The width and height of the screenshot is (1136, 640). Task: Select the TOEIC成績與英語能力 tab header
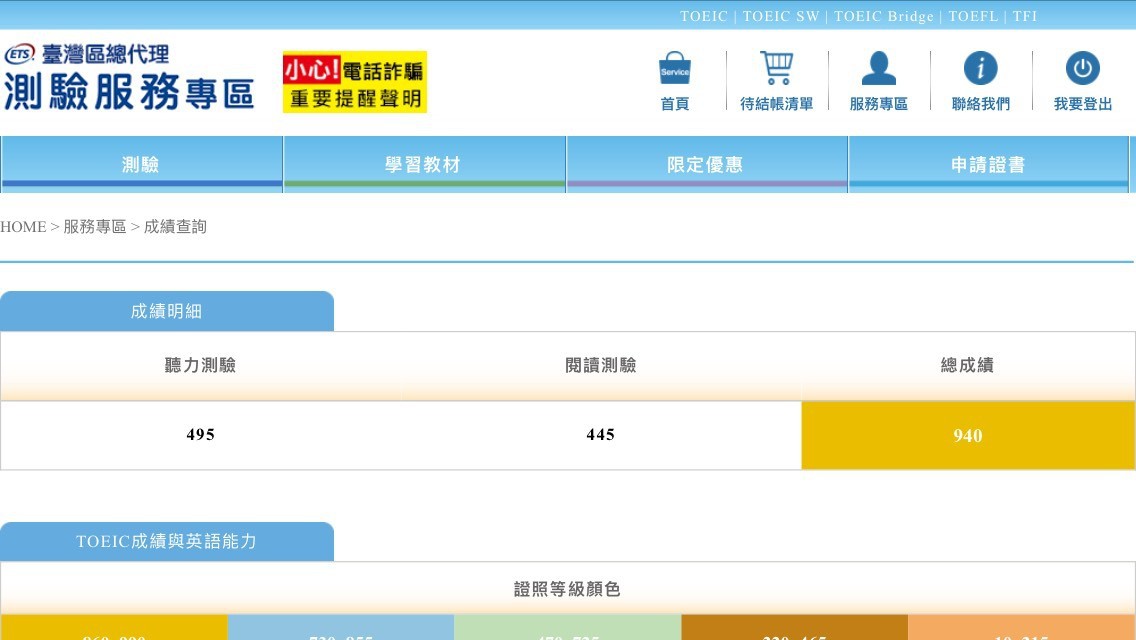click(x=167, y=541)
